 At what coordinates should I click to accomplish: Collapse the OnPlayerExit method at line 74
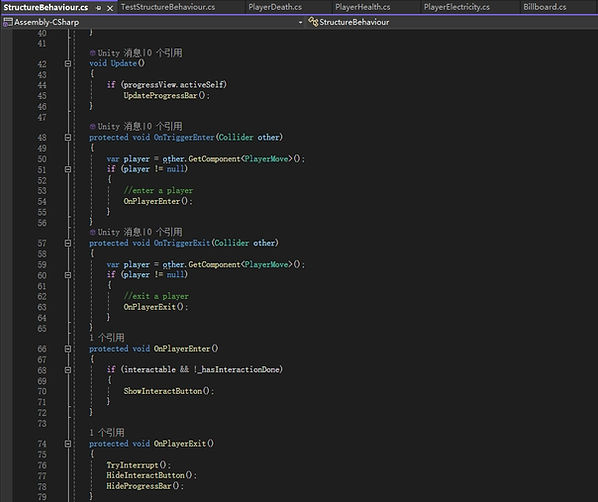pyautogui.click(x=68, y=444)
